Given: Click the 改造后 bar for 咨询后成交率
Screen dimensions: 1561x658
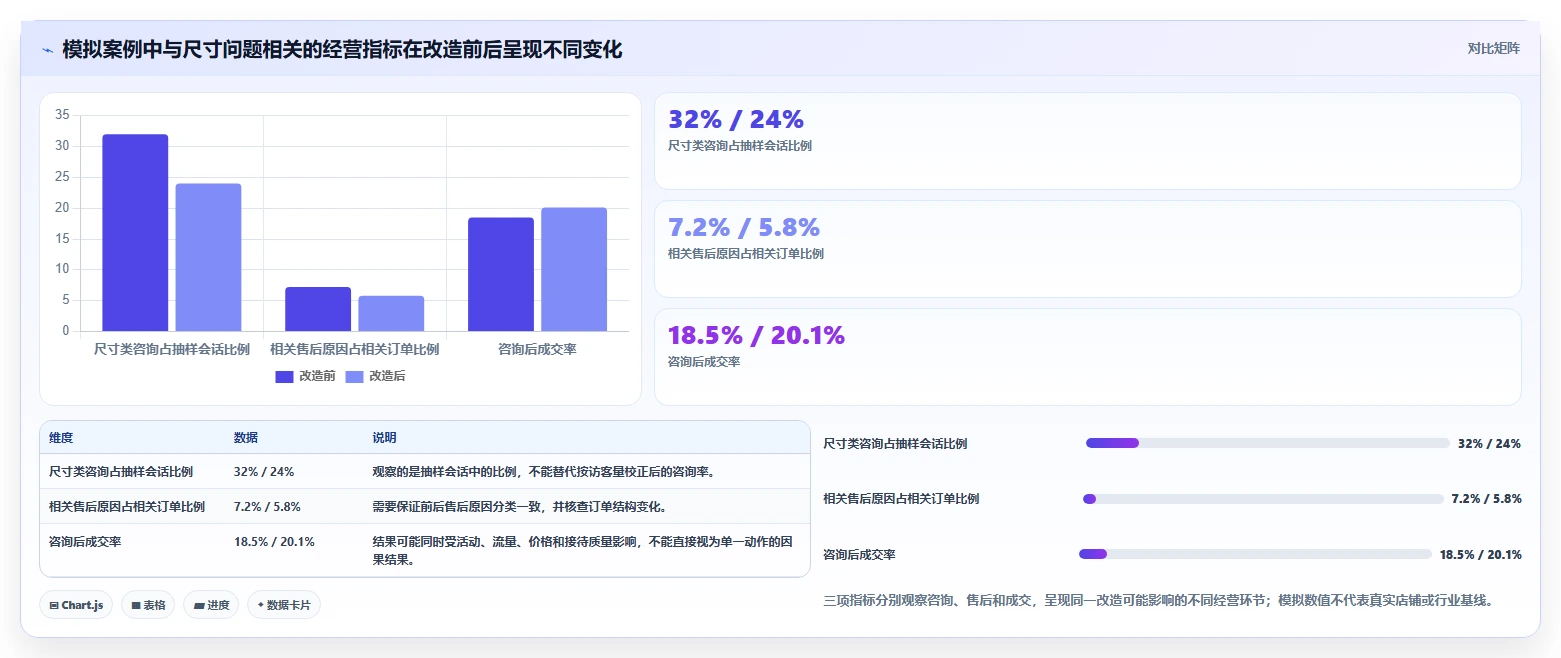Looking at the screenshot, I should point(574,269).
